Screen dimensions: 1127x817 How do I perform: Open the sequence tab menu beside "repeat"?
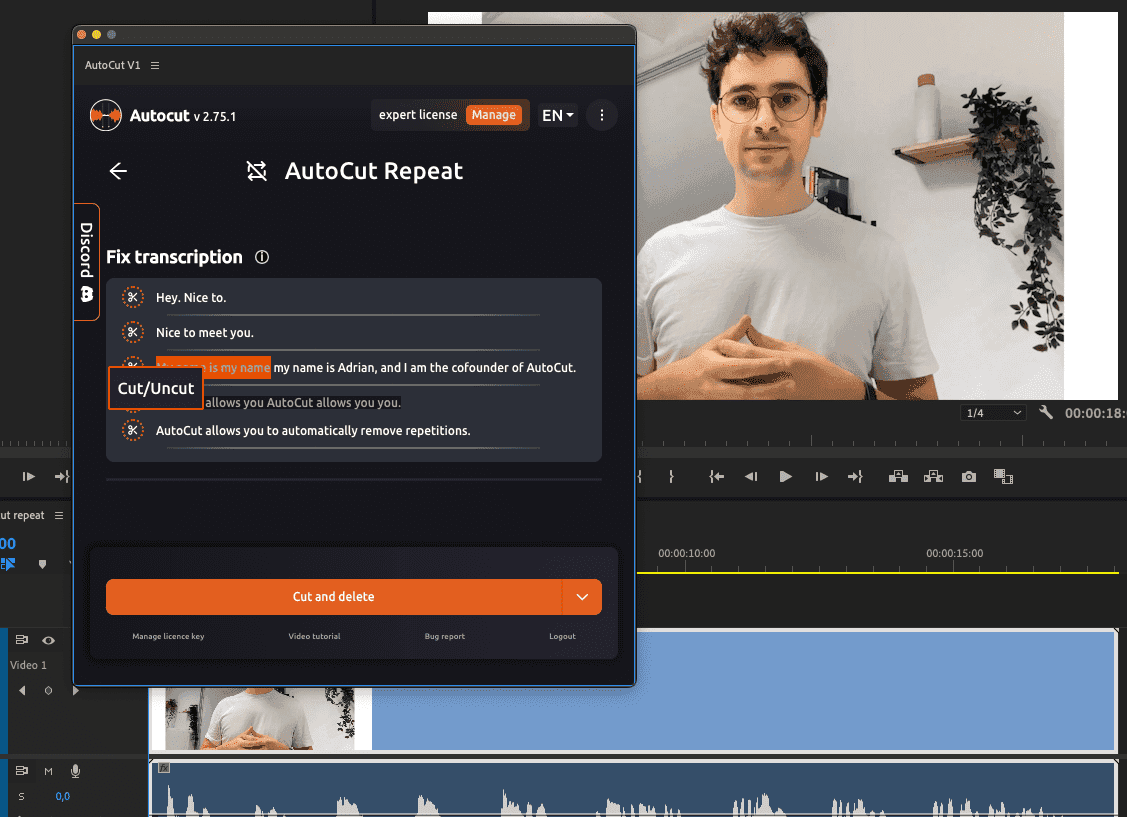(x=59, y=515)
